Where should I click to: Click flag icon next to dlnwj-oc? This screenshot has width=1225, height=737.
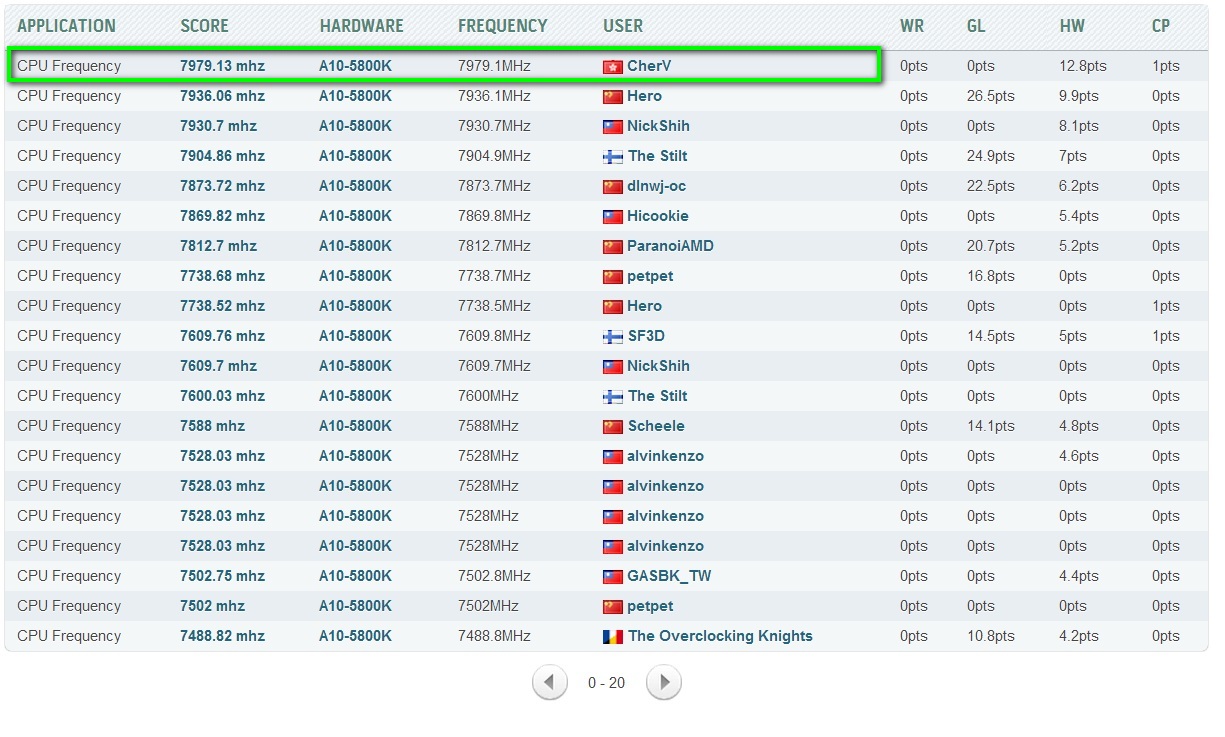pyautogui.click(x=612, y=187)
